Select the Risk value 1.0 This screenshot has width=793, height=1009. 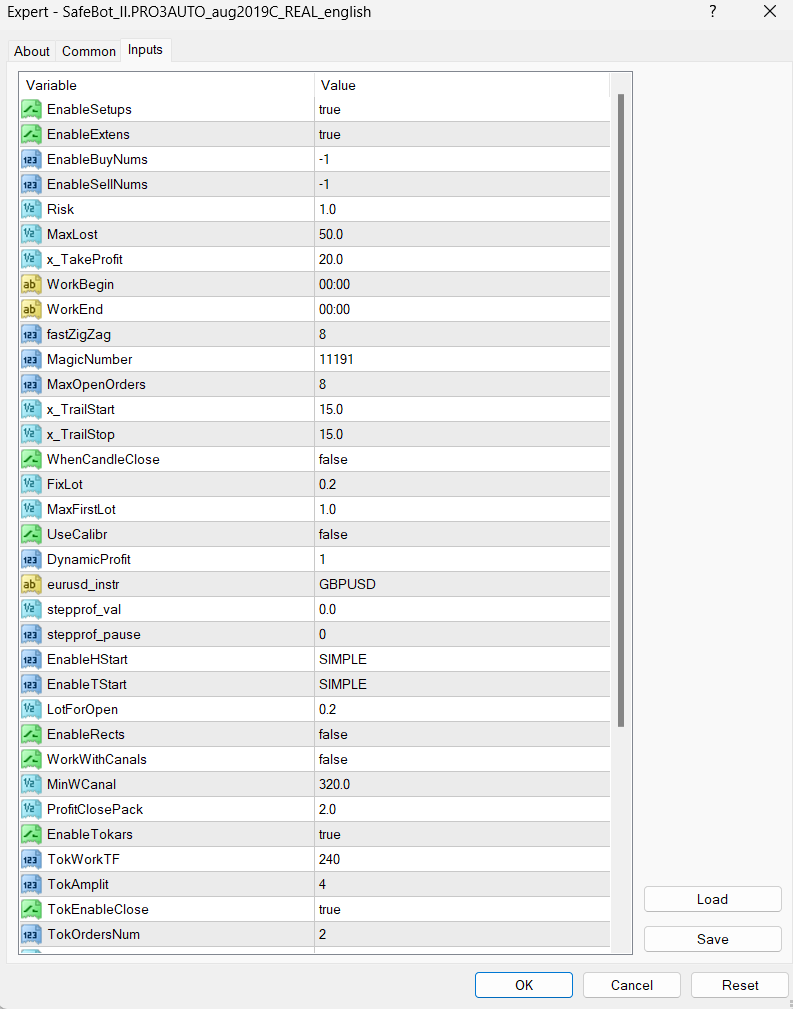click(x=328, y=209)
